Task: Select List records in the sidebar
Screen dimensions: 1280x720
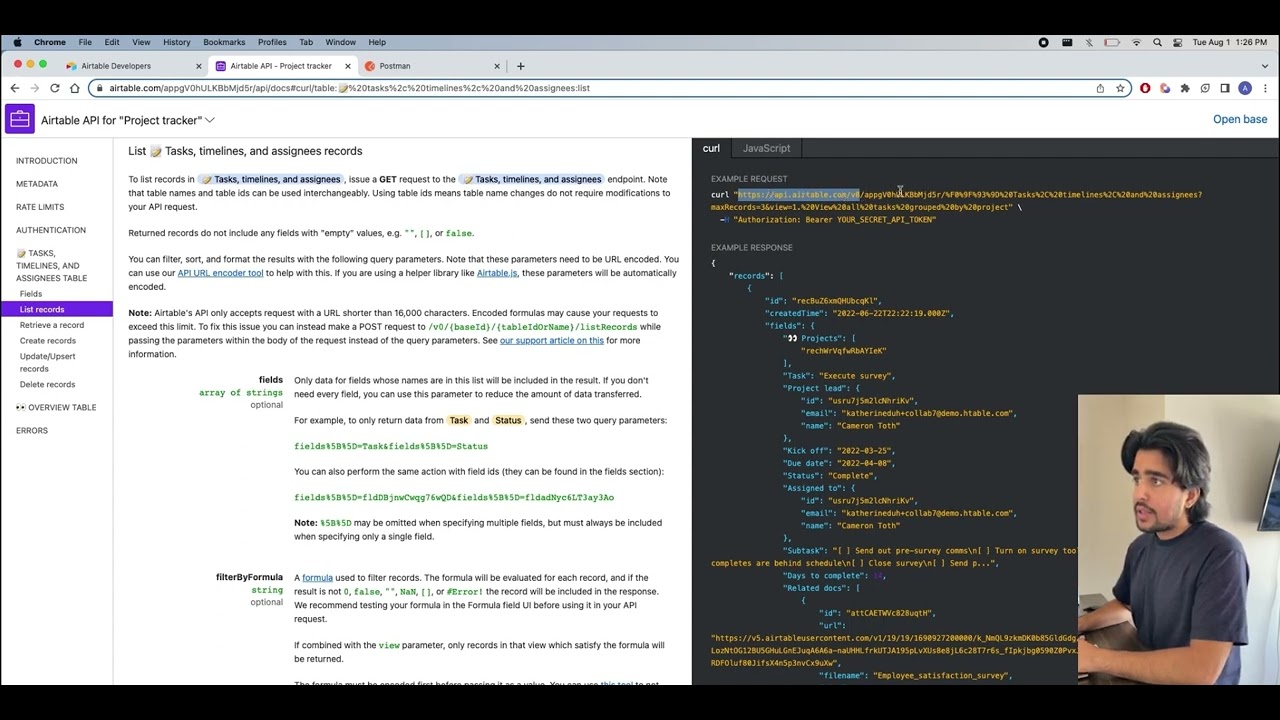Action: coord(56,309)
